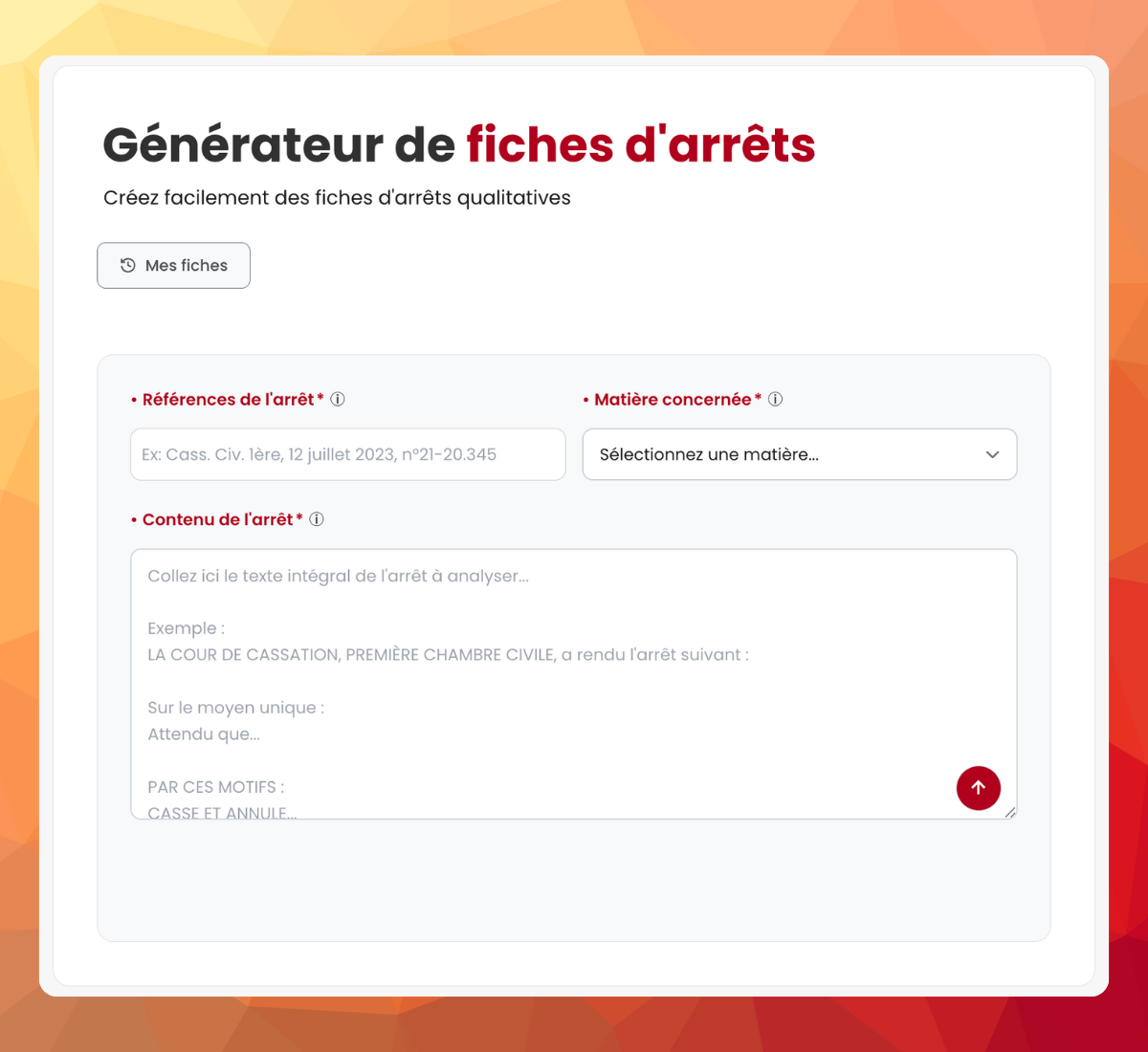Click the Matière concernée field label
1148x1052 pixels.
pos(677,399)
